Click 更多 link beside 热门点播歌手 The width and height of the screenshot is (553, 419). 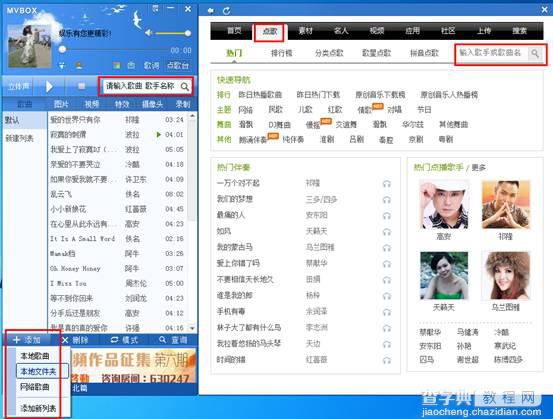coord(479,168)
